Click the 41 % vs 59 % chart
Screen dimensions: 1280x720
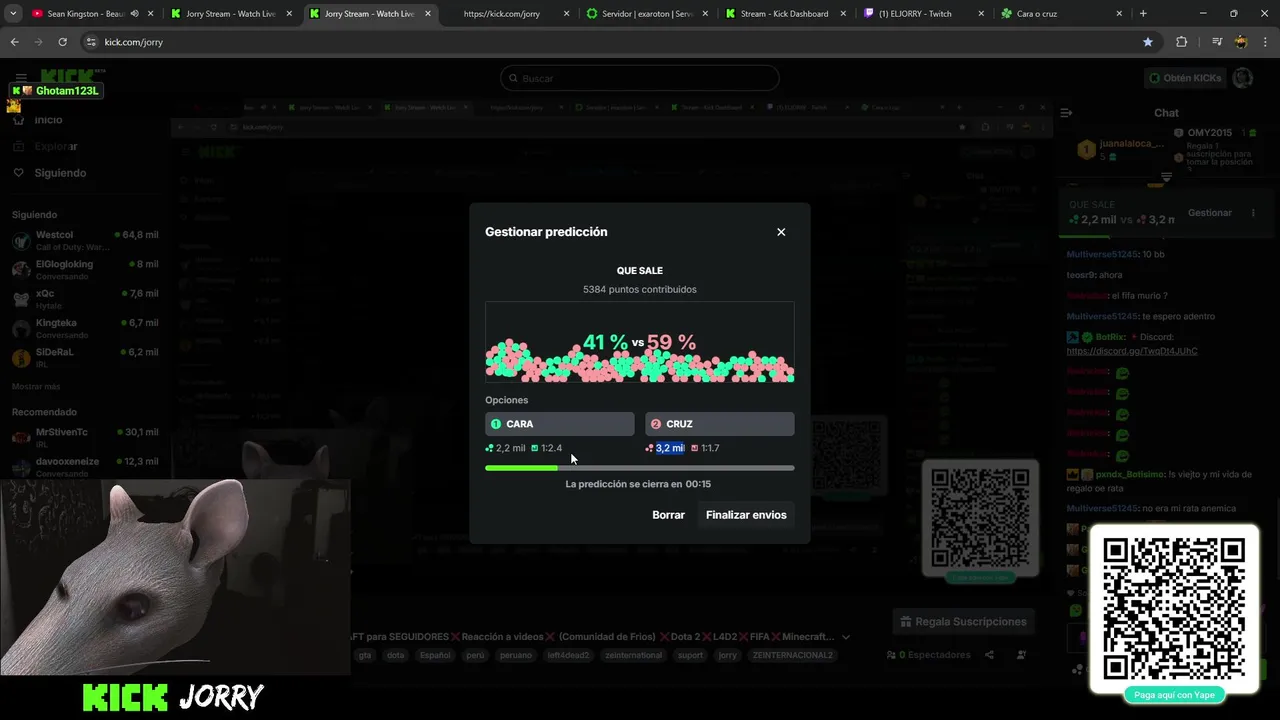640,342
